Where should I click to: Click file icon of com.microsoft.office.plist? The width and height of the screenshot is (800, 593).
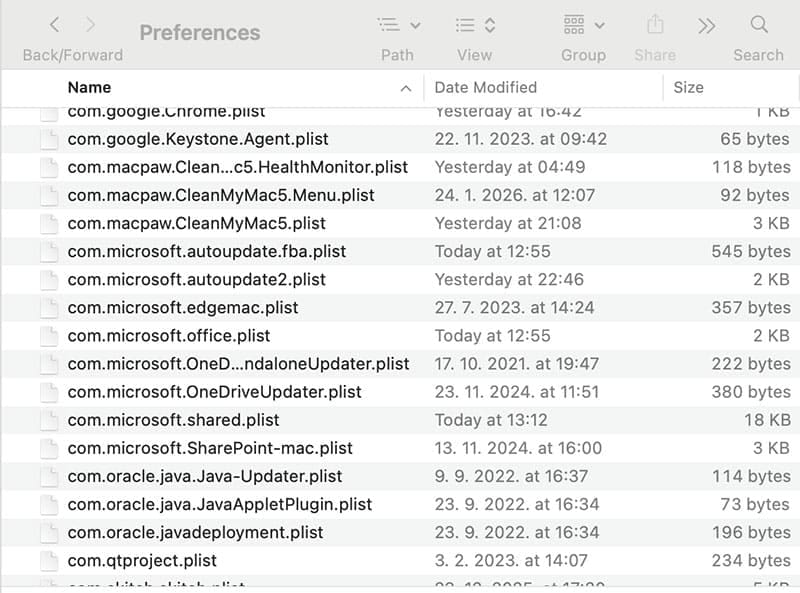tap(49, 335)
